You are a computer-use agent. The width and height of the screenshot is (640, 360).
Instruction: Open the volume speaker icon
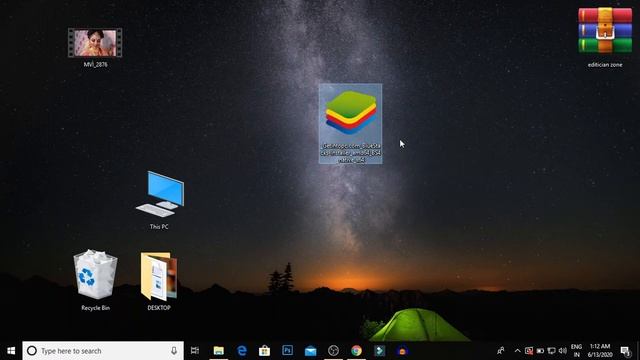pyautogui.click(x=563, y=351)
